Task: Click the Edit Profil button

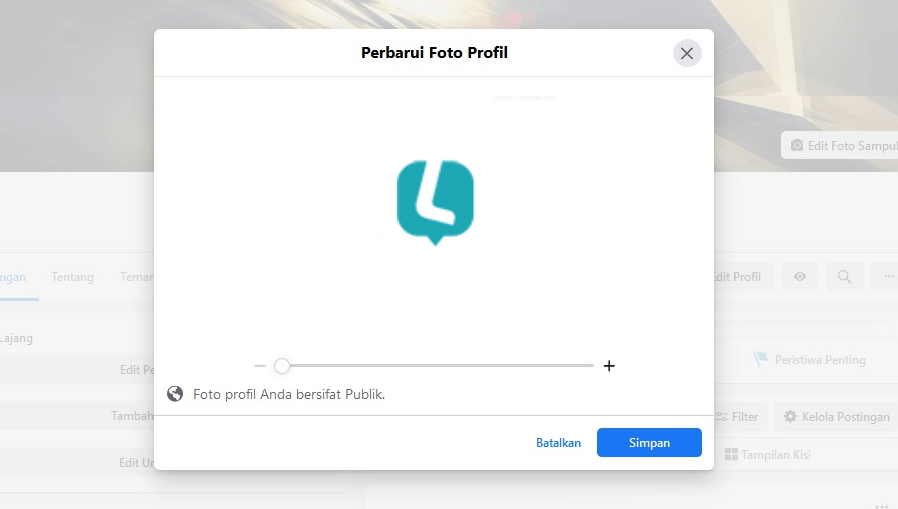Action: [740, 277]
